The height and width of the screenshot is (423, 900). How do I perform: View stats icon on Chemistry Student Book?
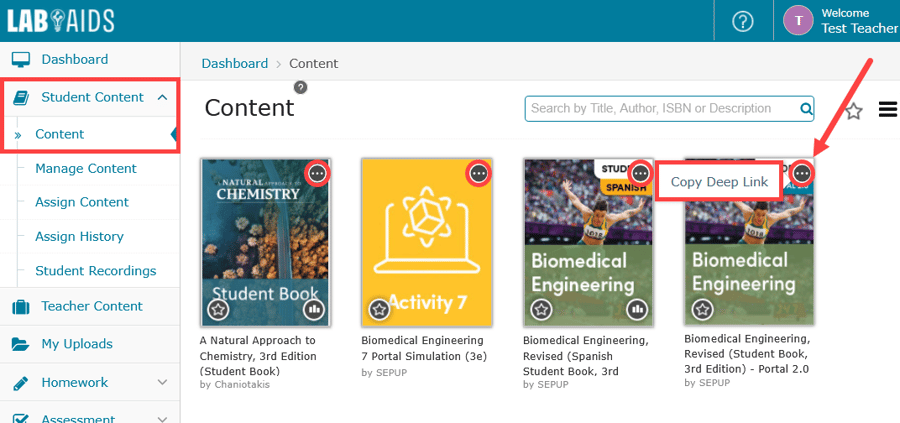coord(316,310)
